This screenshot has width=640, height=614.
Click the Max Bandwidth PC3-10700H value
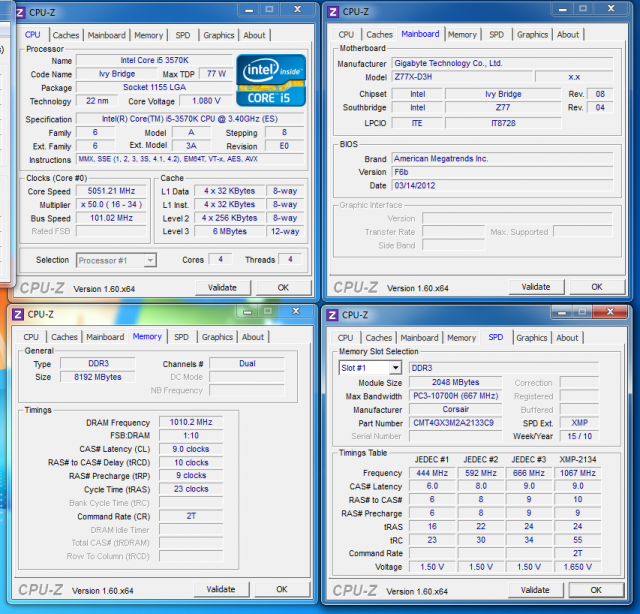coord(456,396)
